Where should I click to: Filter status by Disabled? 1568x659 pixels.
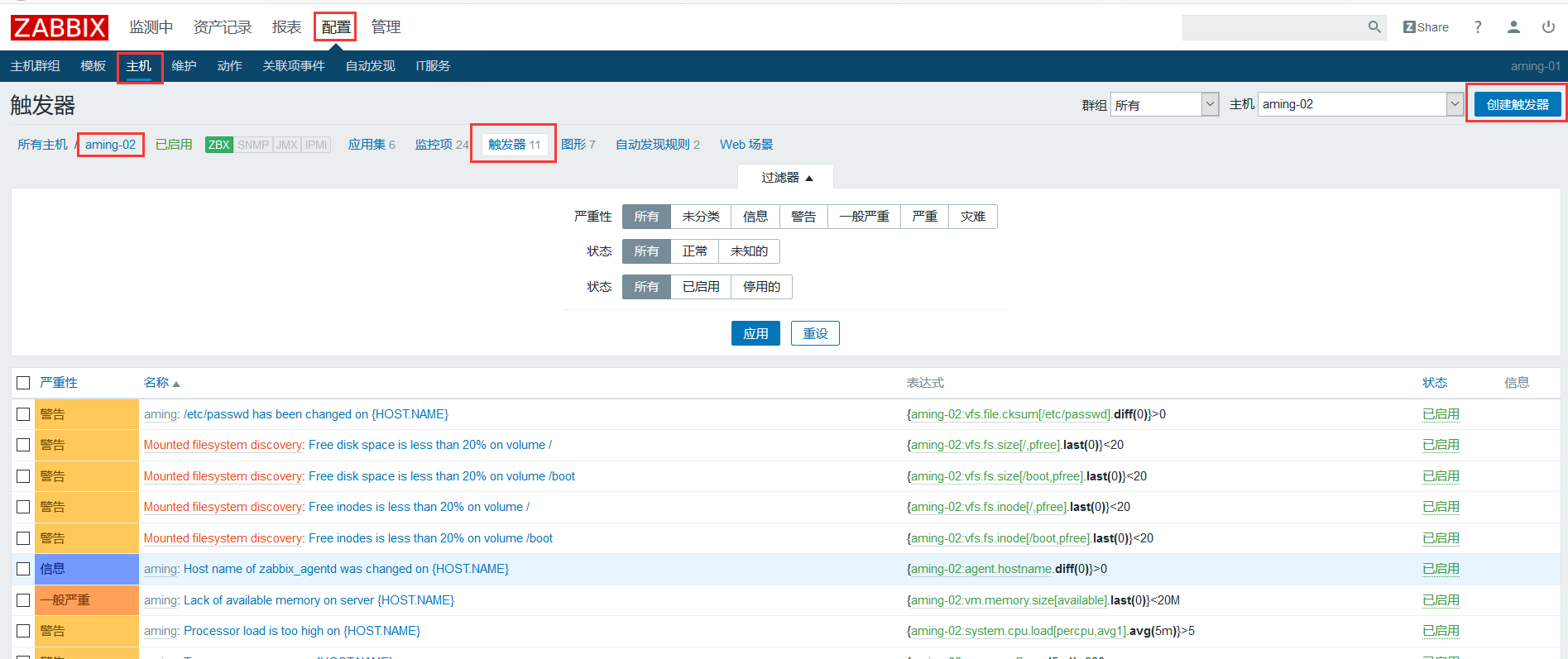pyautogui.click(x=761, y=287)
